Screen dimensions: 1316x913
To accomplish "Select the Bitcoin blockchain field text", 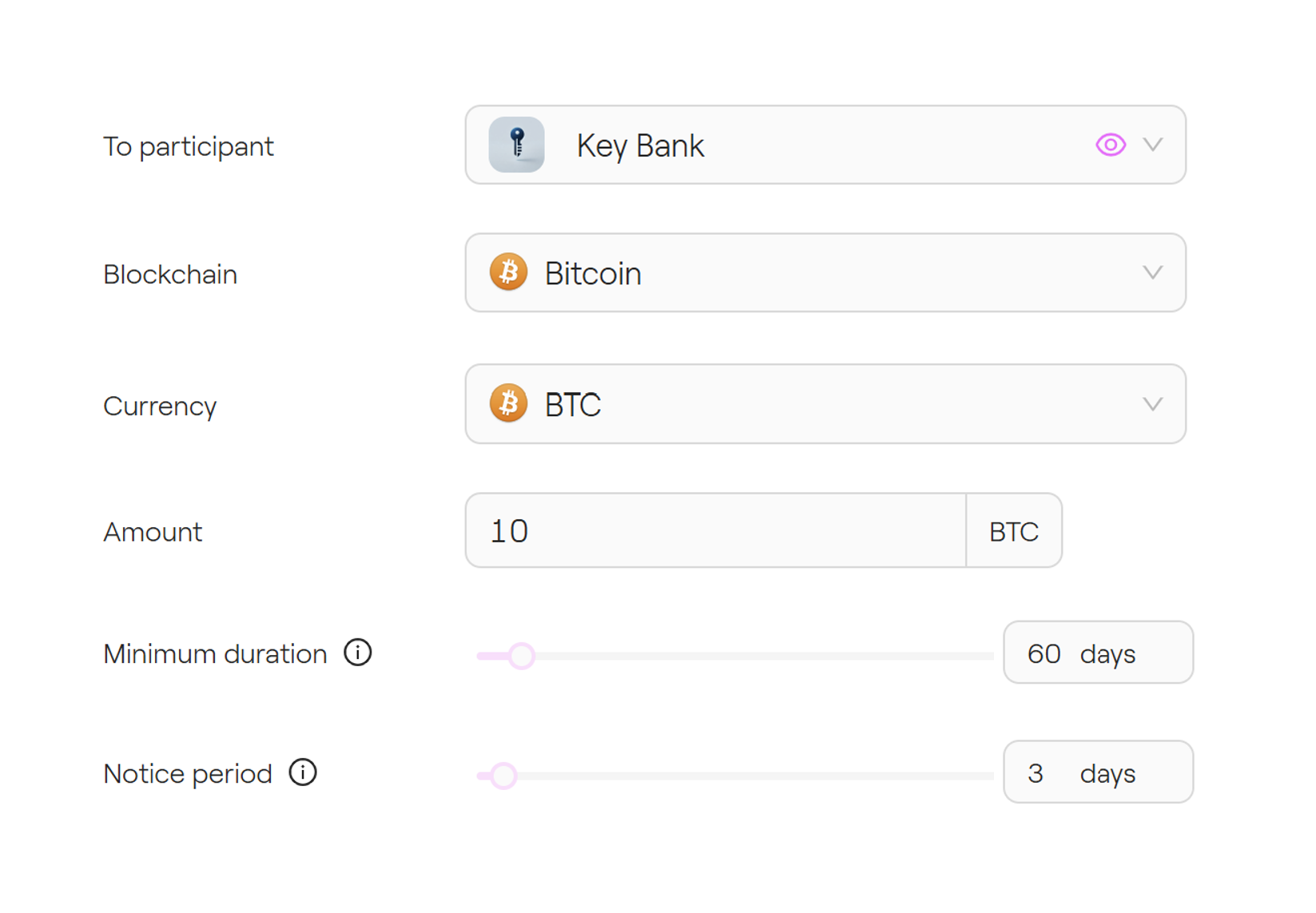I will pyautogui.click(x=593, y=274).
